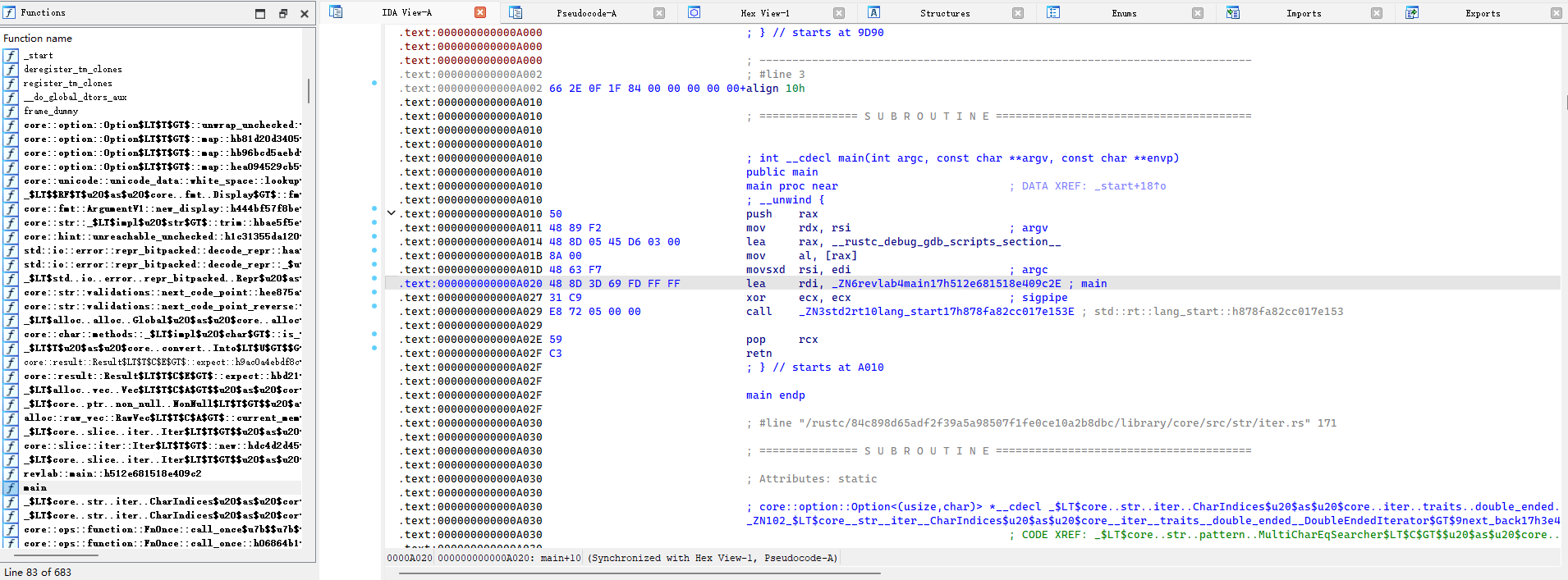Collapse the main function at push rax
Image resolution: width=1568 pixels, height=580 pixels.
click(392, 213)
